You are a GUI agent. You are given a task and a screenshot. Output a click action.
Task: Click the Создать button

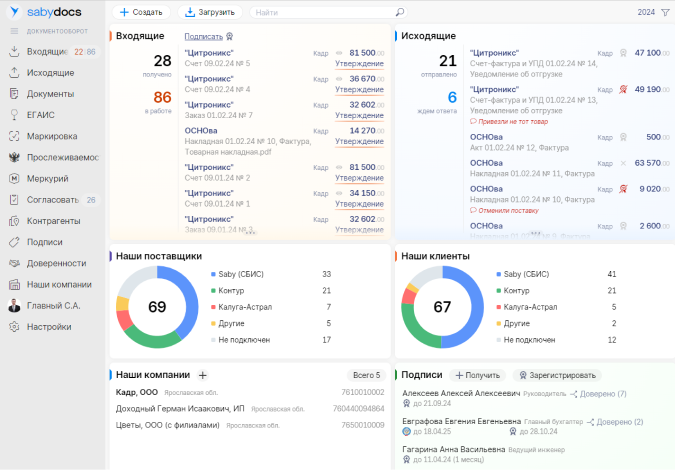click(141, 12)
